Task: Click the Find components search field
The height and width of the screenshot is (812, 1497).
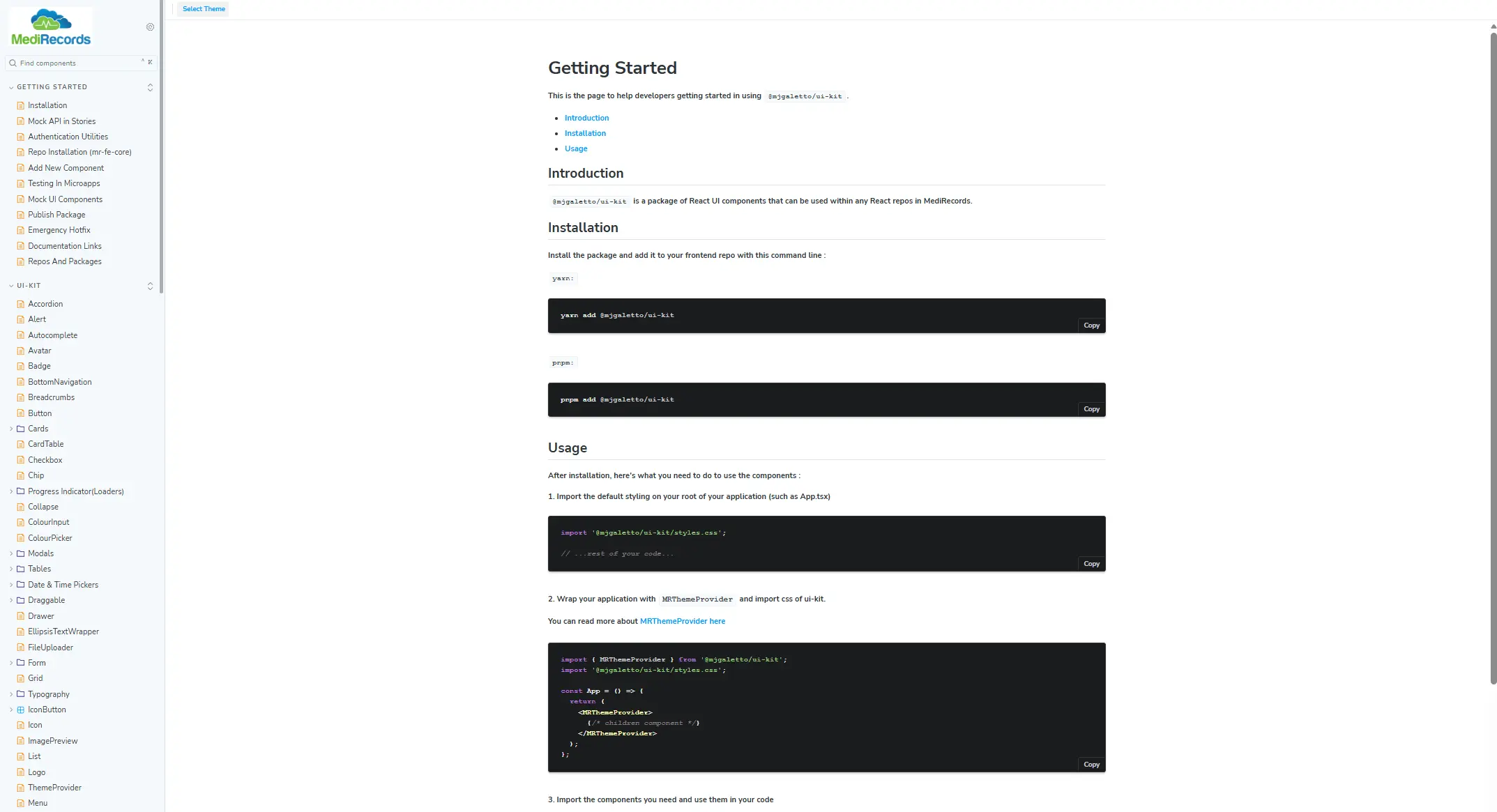Action: [x=77, y=63]
